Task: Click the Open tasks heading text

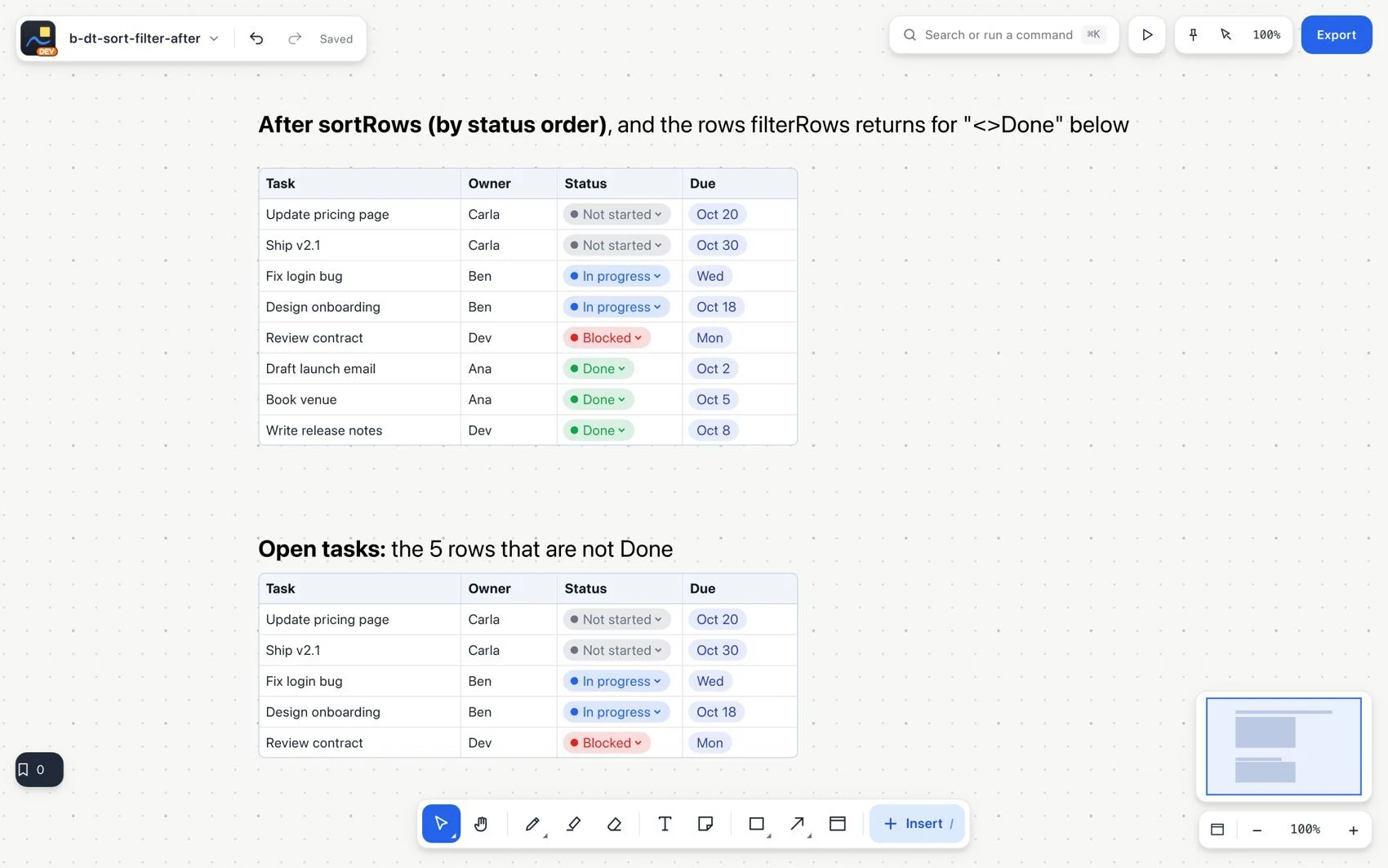Action: click(x=465, y=549)
